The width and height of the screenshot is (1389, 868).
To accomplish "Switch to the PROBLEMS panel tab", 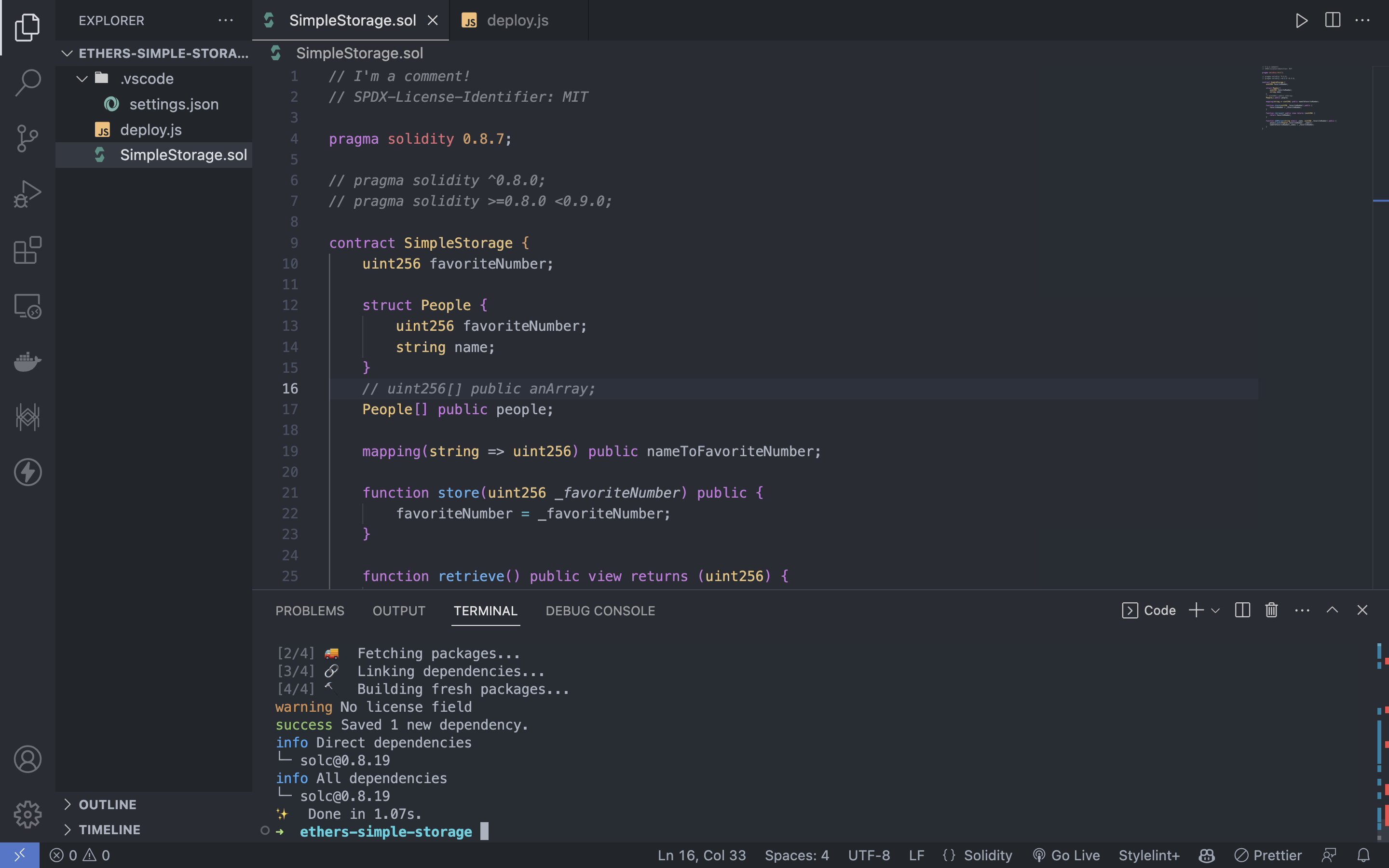I will (x=310, y=611).
